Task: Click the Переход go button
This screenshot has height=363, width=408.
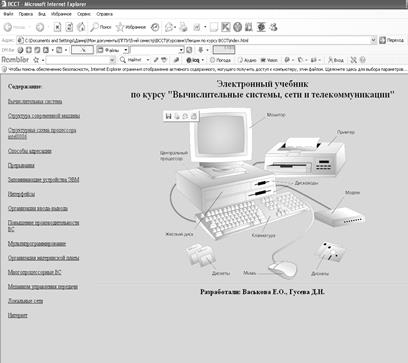Action: (x=392, y=40)
